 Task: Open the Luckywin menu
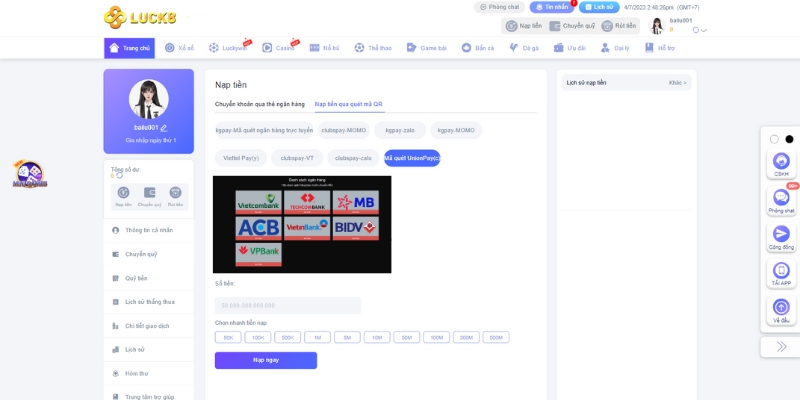pyautogui.click(x=229, y=48)
